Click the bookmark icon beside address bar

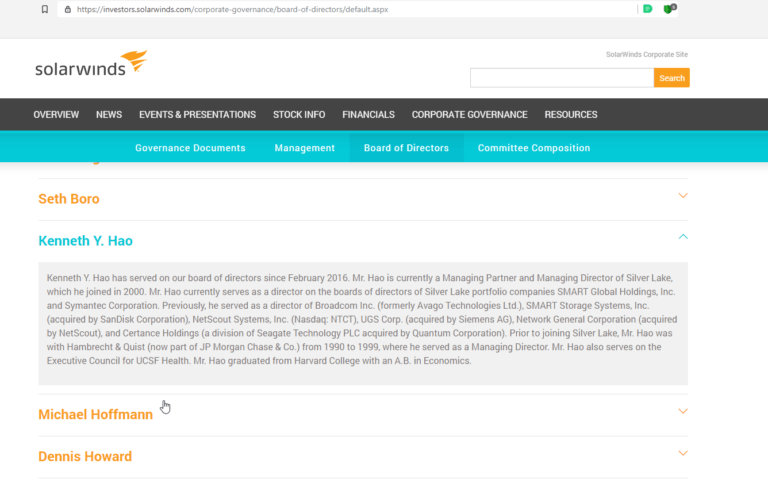(45, 9)
